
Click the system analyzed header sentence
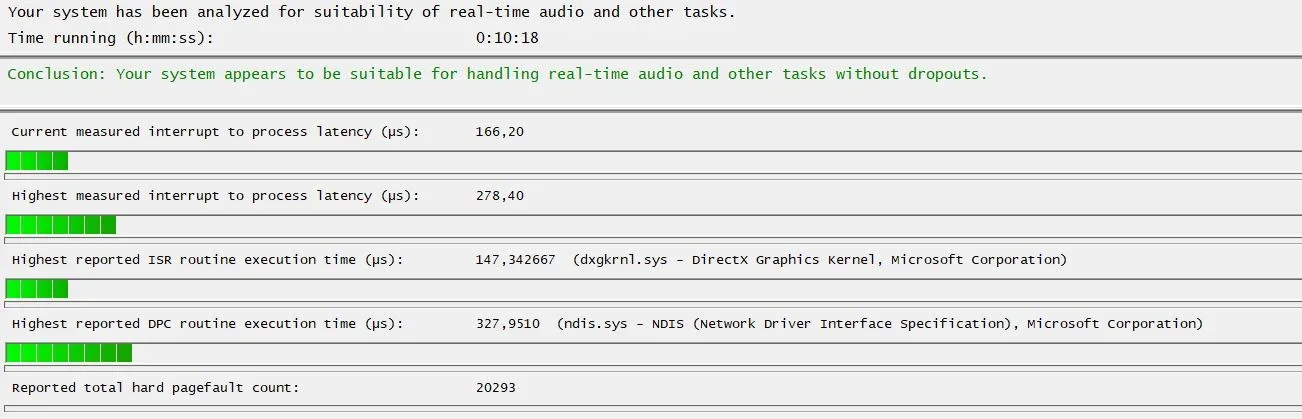pyautogui.click(x=371, y=12)
